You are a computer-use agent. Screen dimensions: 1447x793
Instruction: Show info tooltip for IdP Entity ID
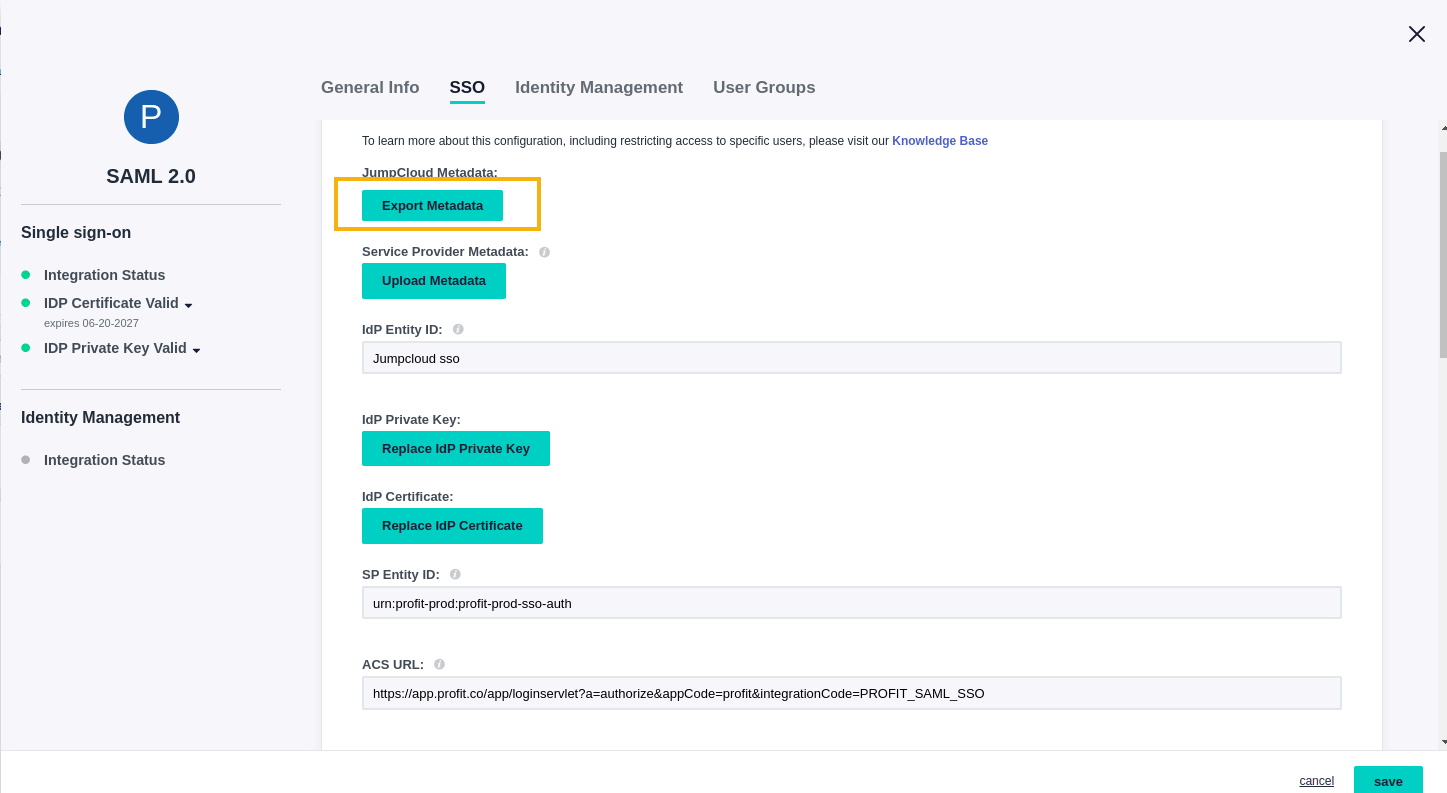click(x=458, y=329)
